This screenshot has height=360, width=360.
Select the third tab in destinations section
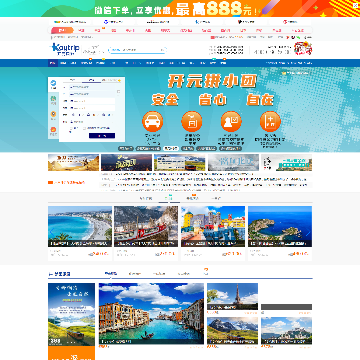(159, 274)
